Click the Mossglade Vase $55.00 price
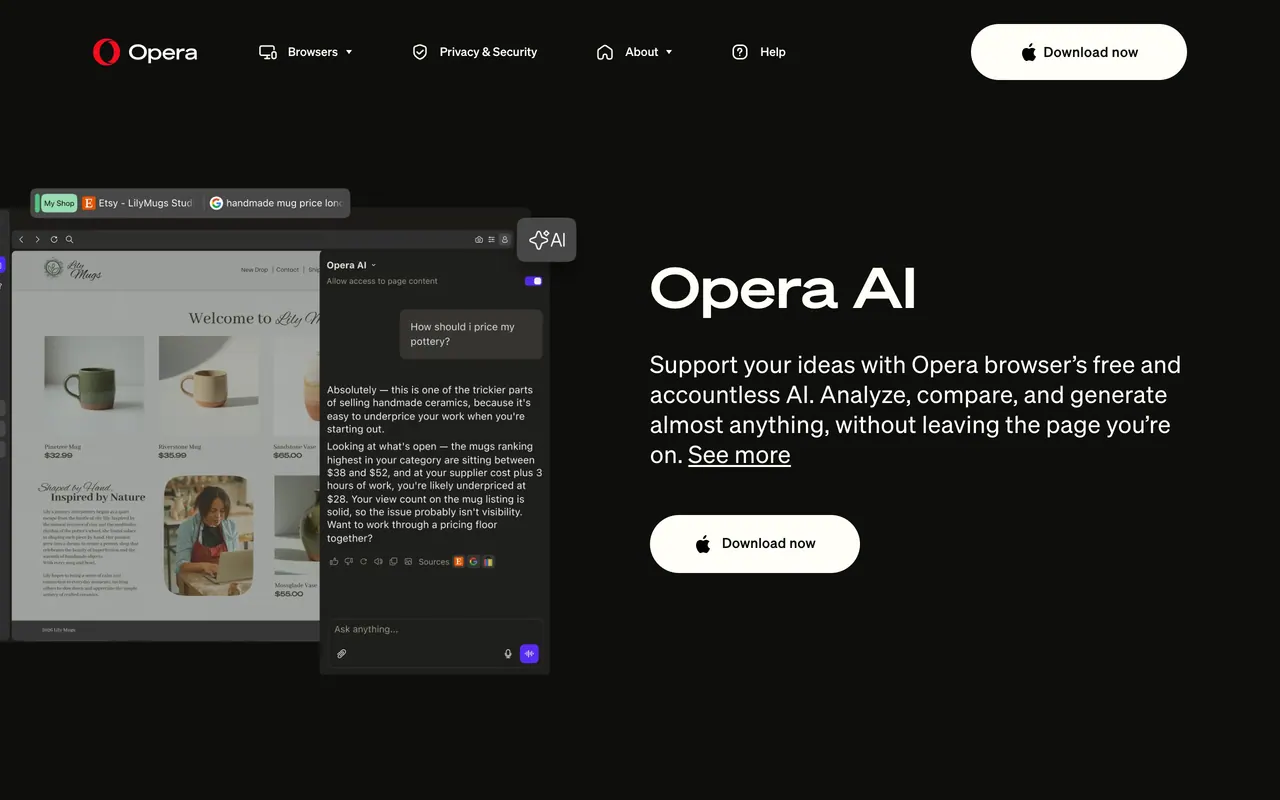The height and width of the screenshot is (800, 1280). pyautogui.click(x=288, y=594)
